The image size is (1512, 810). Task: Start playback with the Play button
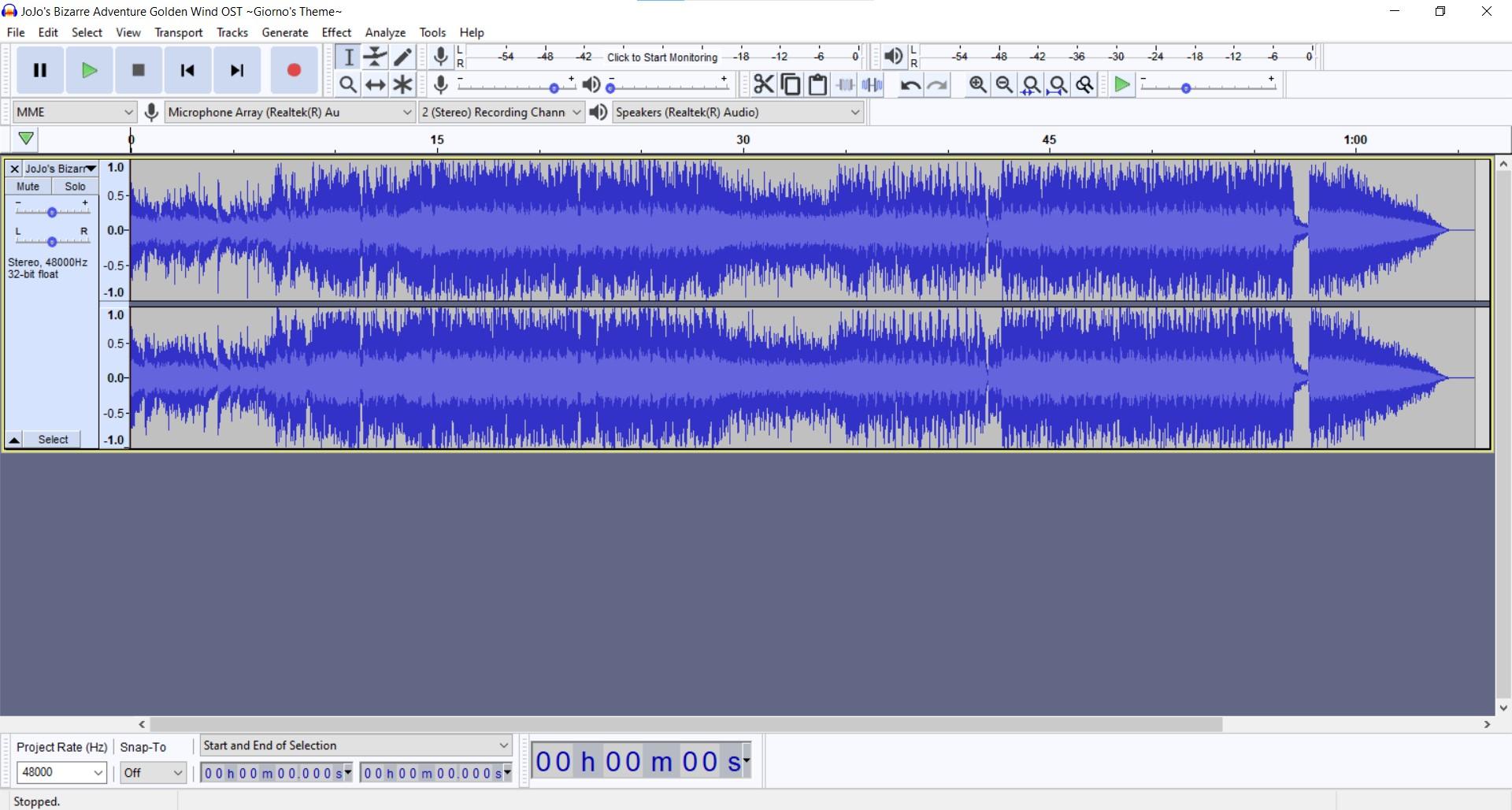pos(89,70)
